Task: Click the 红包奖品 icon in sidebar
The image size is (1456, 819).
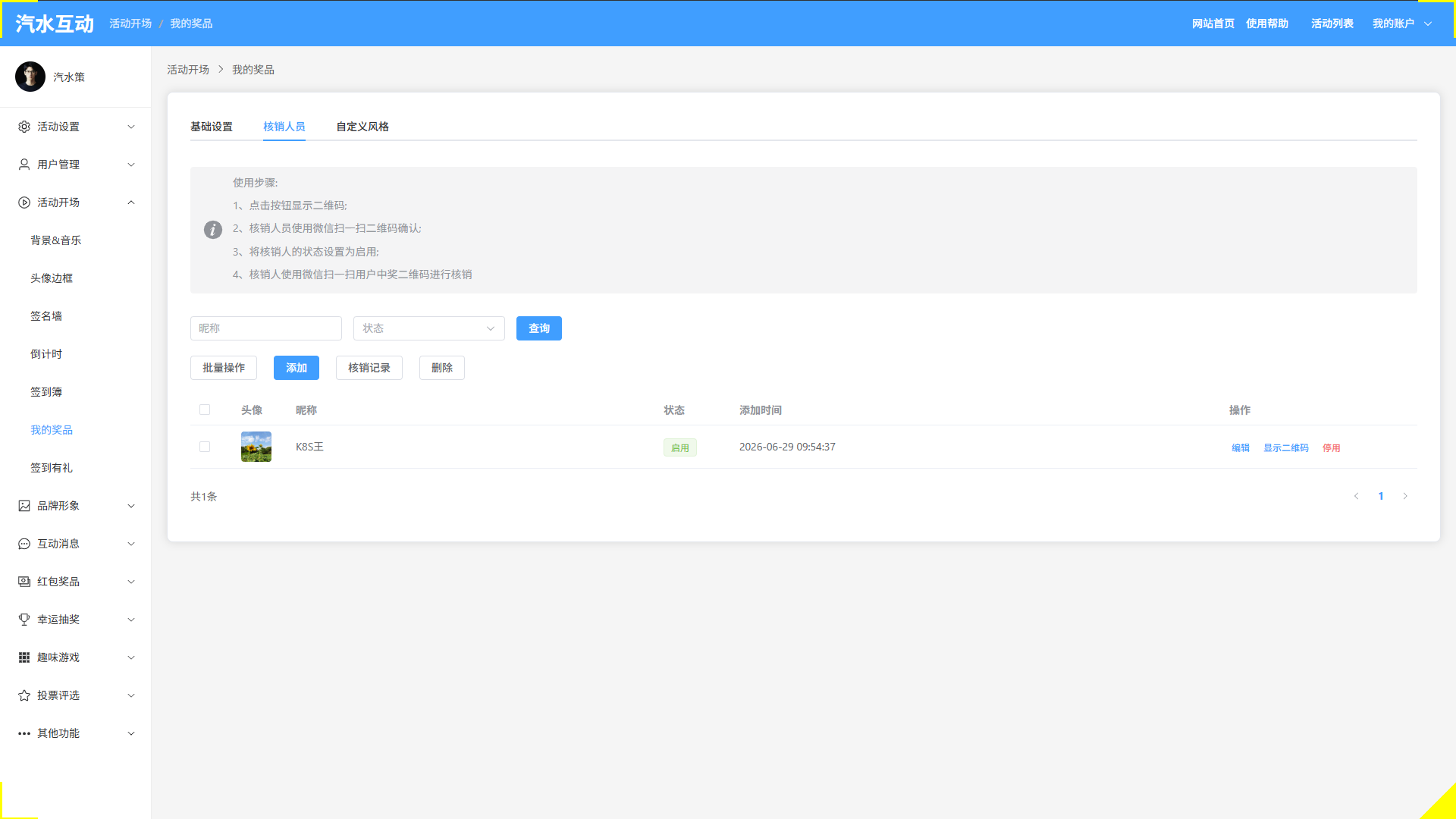Action: click(24, 582)
